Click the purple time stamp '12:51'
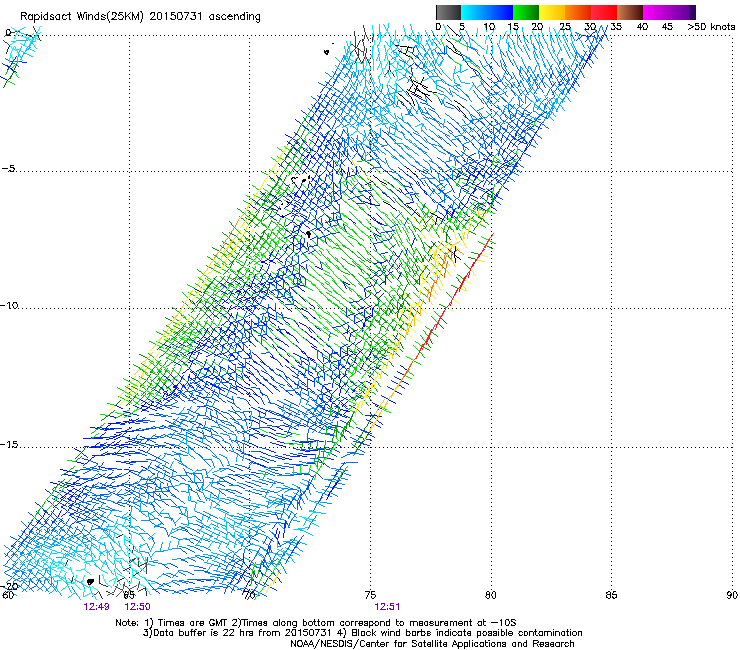The height and width of the screenshot is (650, 740). [387, 607]
